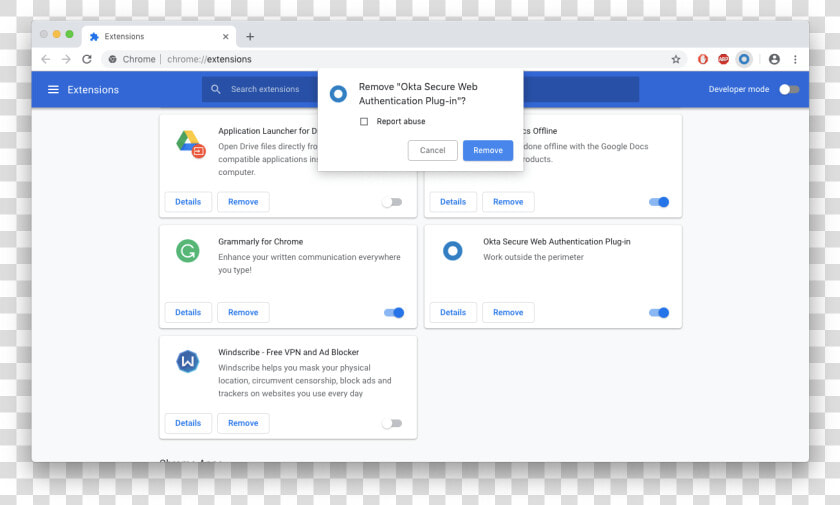The height and width of the screenshot is (505, 840).
Task: Click the Extensions page title
Action: click(x=93, y=90)
